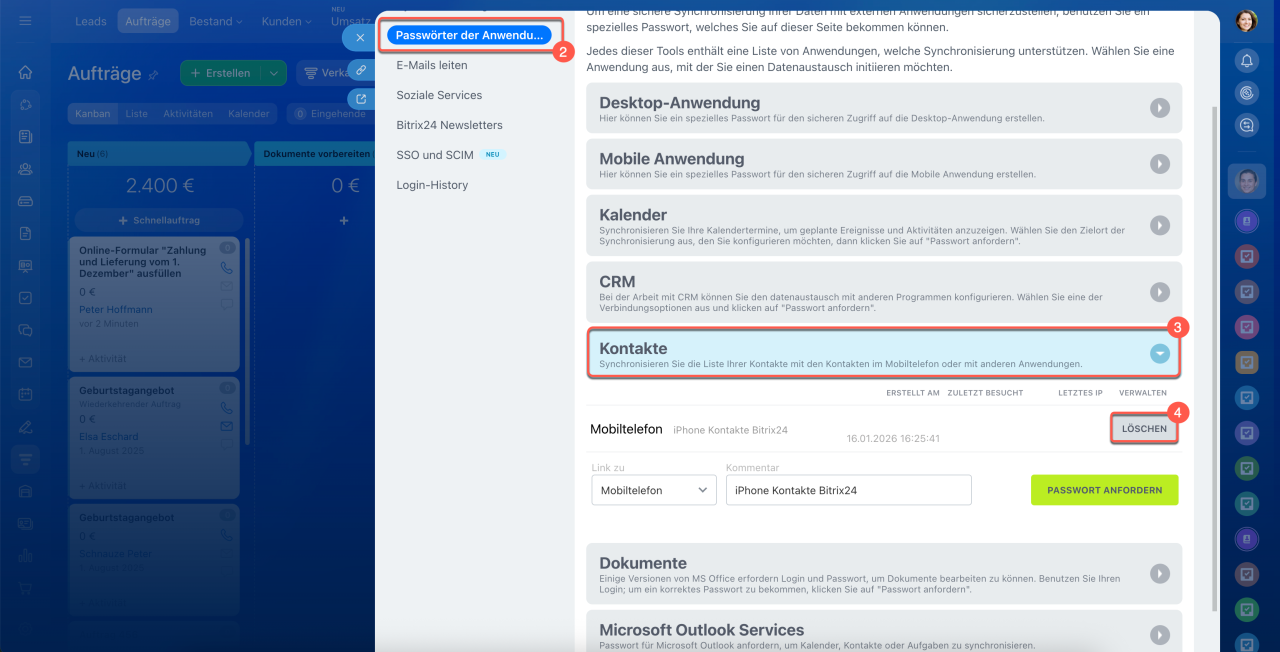Image resolution: width=1280 pixels, height=652 pixels.
Task: Open the tasks checkmark icon in left sidebar
Action: tap(25, 298)
